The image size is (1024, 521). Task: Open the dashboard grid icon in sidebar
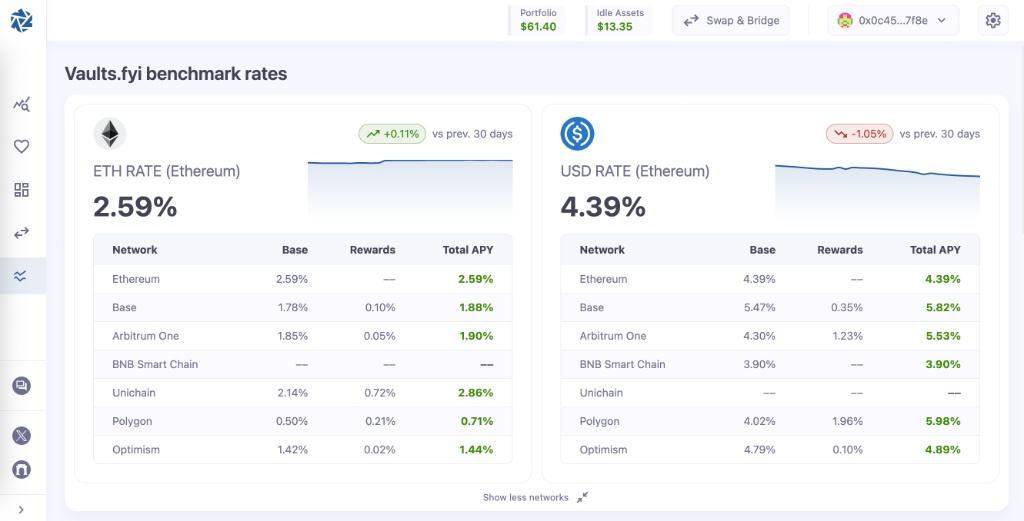point(21,190)
